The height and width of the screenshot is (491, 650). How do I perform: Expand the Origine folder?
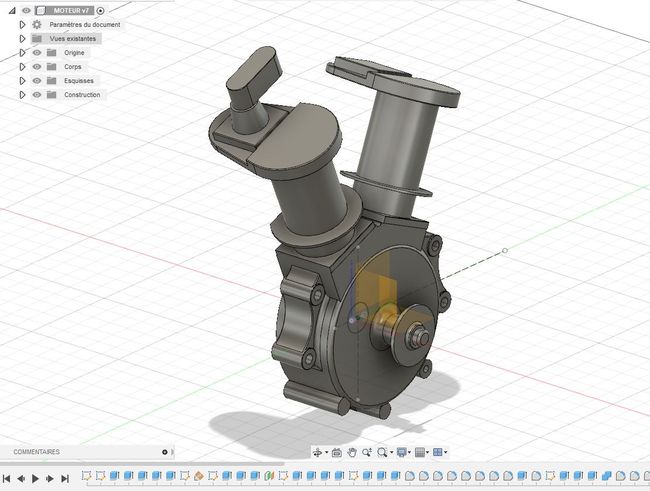point(22,53)
